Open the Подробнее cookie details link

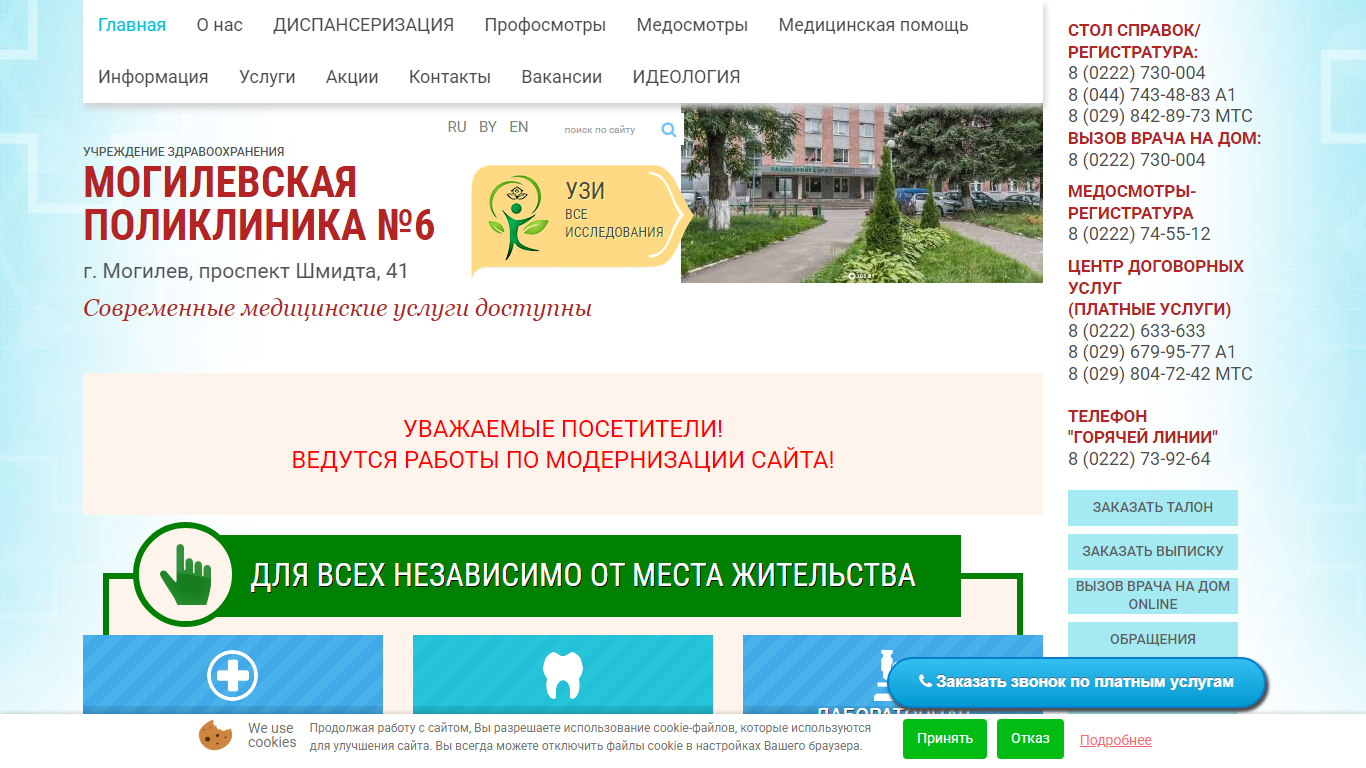(x=1116, y=741)
